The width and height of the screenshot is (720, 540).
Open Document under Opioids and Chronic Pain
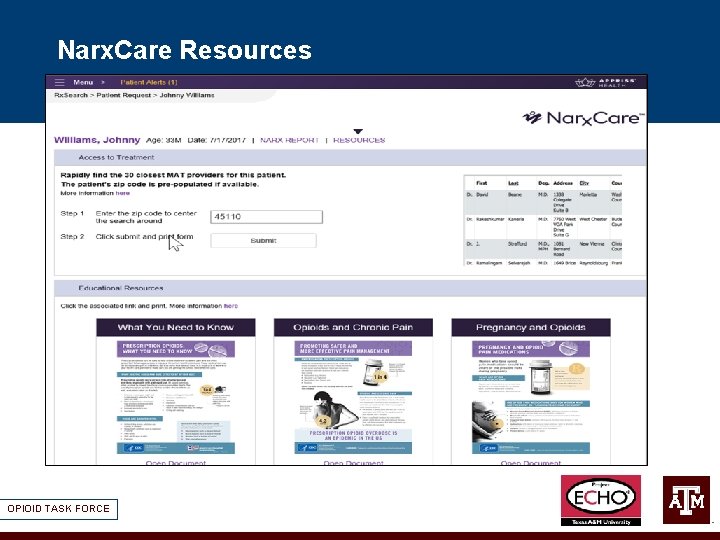[354, 462]
